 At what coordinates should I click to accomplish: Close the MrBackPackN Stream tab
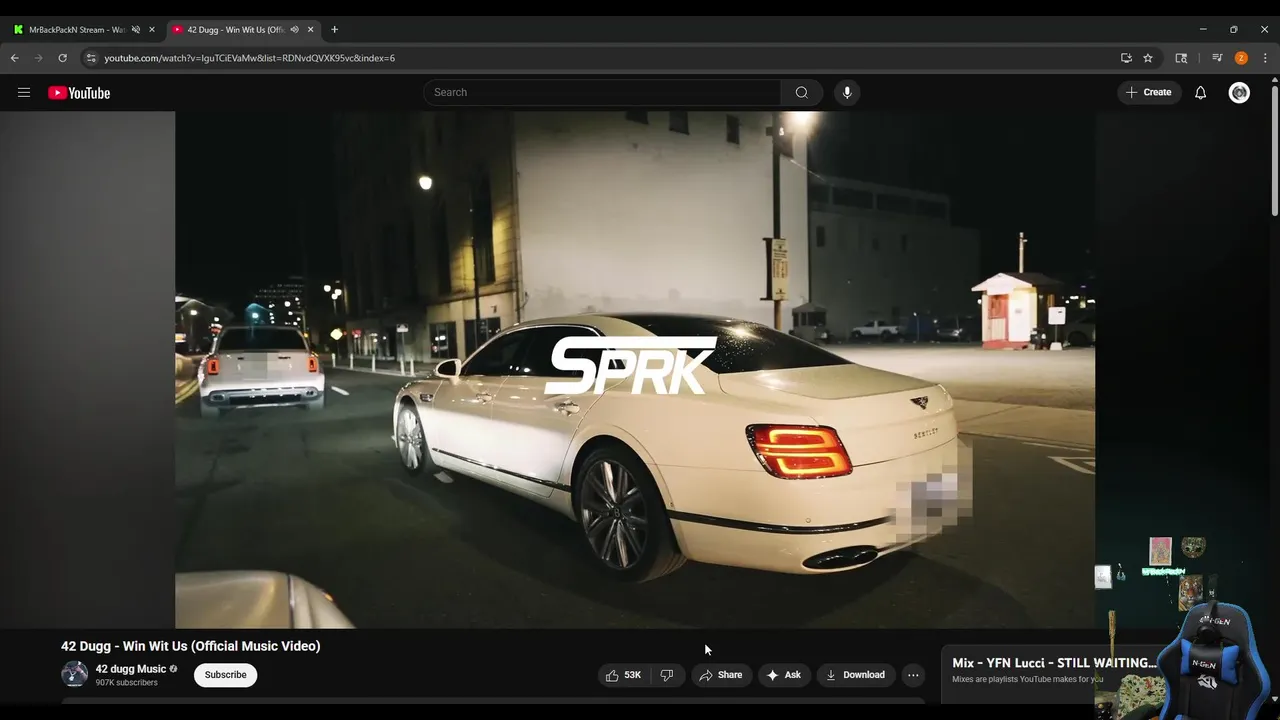click(152, 30)
